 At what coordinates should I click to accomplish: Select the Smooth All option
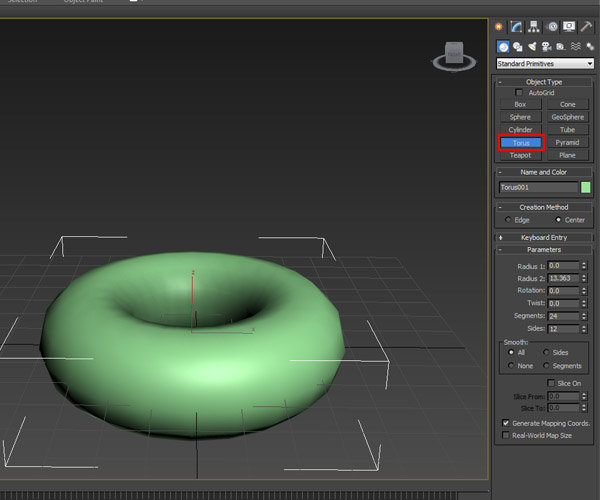pos(511,352)
